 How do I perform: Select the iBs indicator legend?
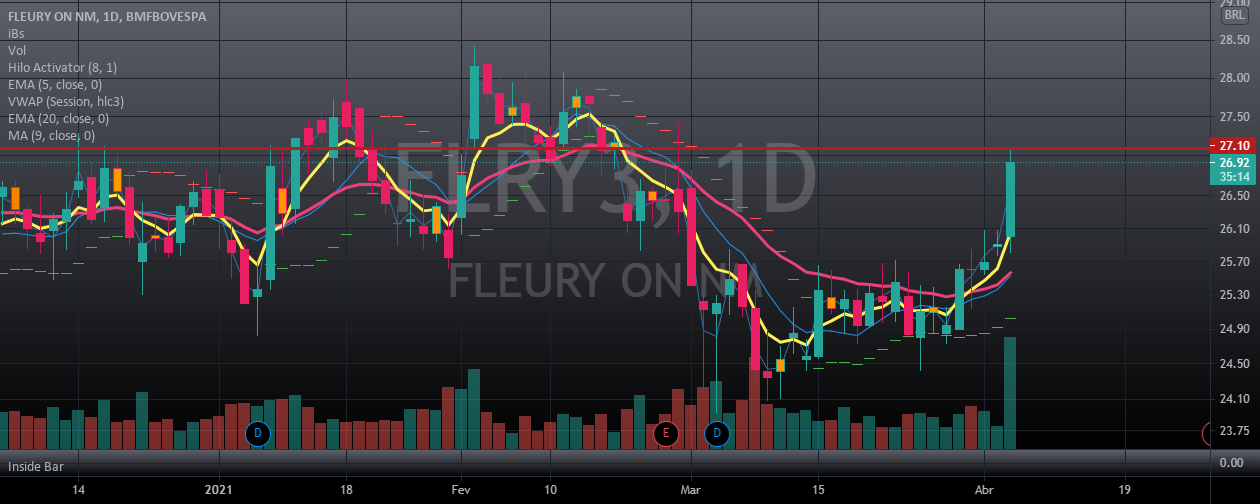click(x=14, y=33)
